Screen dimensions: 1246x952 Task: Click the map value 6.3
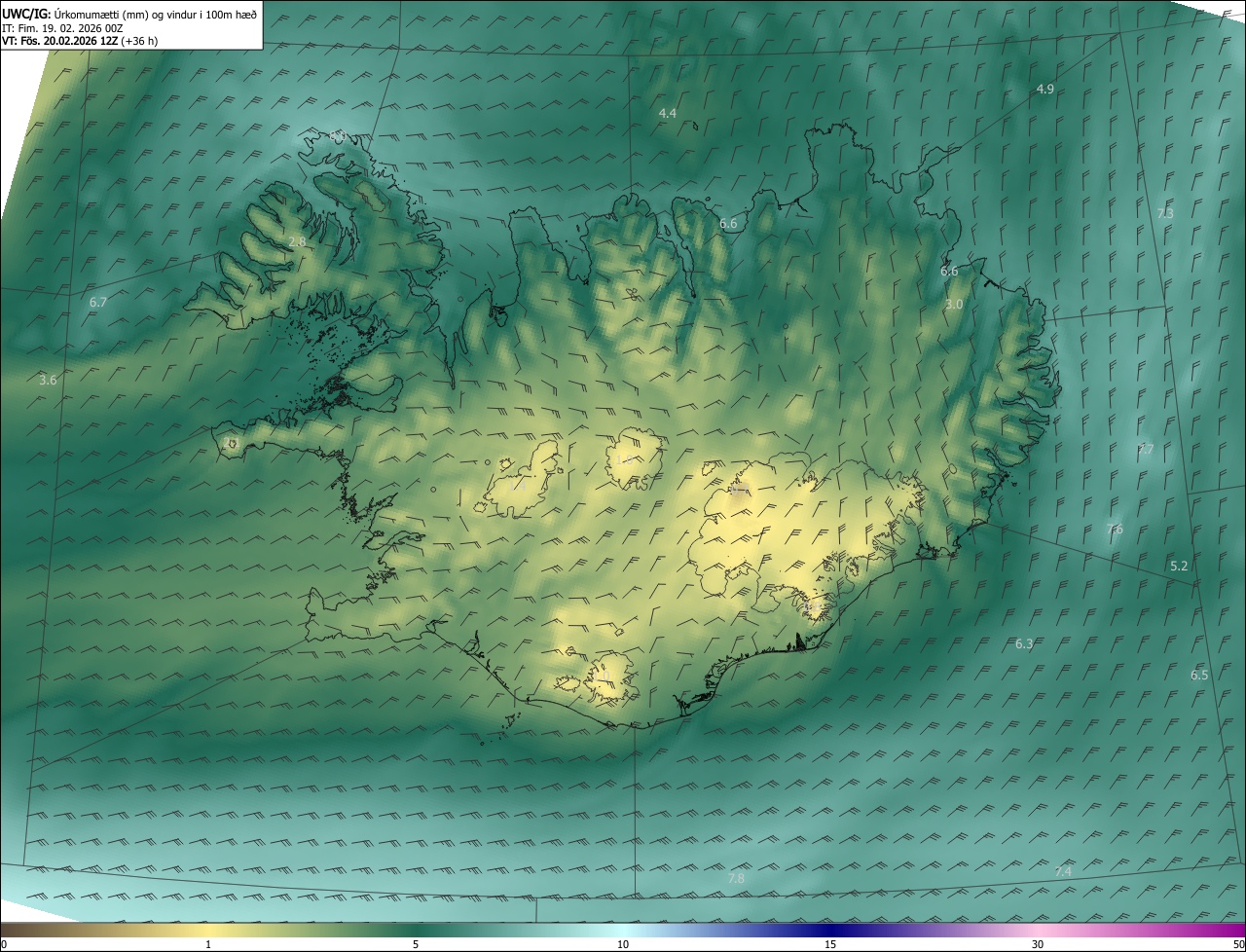coord(1024,643)
